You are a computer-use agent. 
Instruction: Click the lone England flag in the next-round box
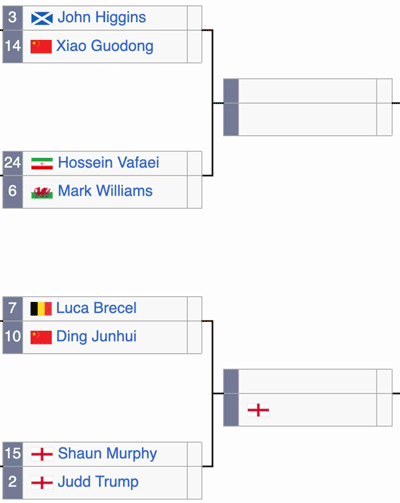tap(258, 410)
